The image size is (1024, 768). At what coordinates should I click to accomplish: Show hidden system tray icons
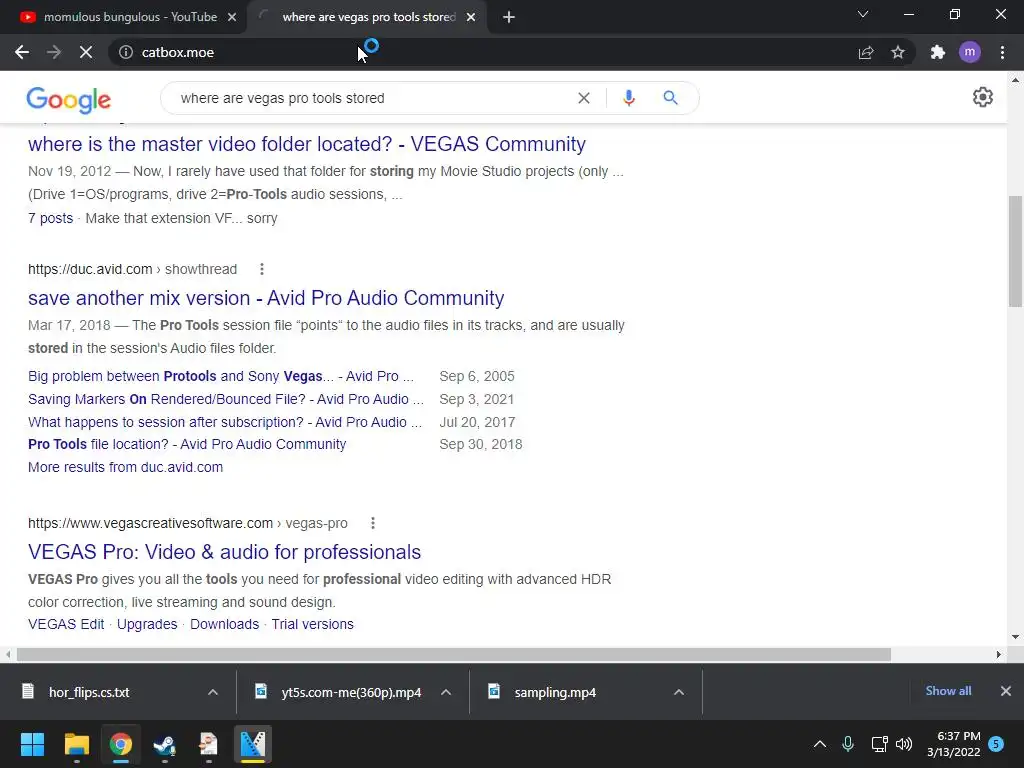(x=820, y=744)
